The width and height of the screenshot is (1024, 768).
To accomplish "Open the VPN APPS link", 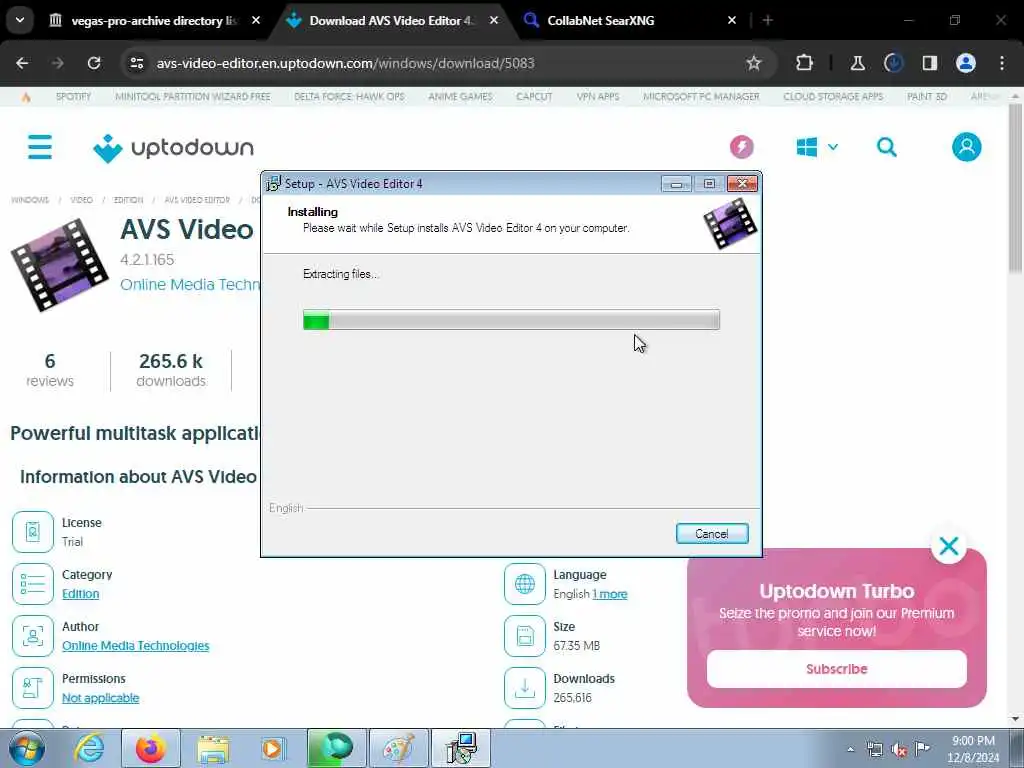I will 598,96.
